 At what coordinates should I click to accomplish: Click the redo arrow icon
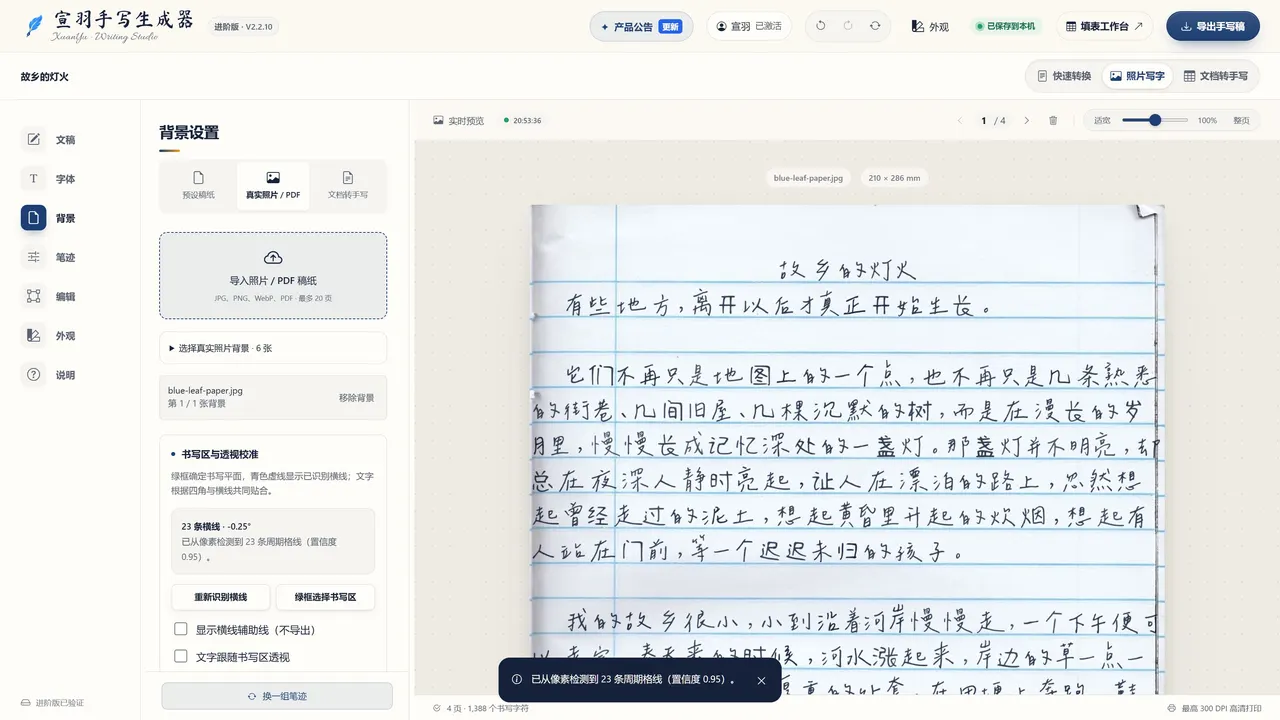click(x=848, y=26)
